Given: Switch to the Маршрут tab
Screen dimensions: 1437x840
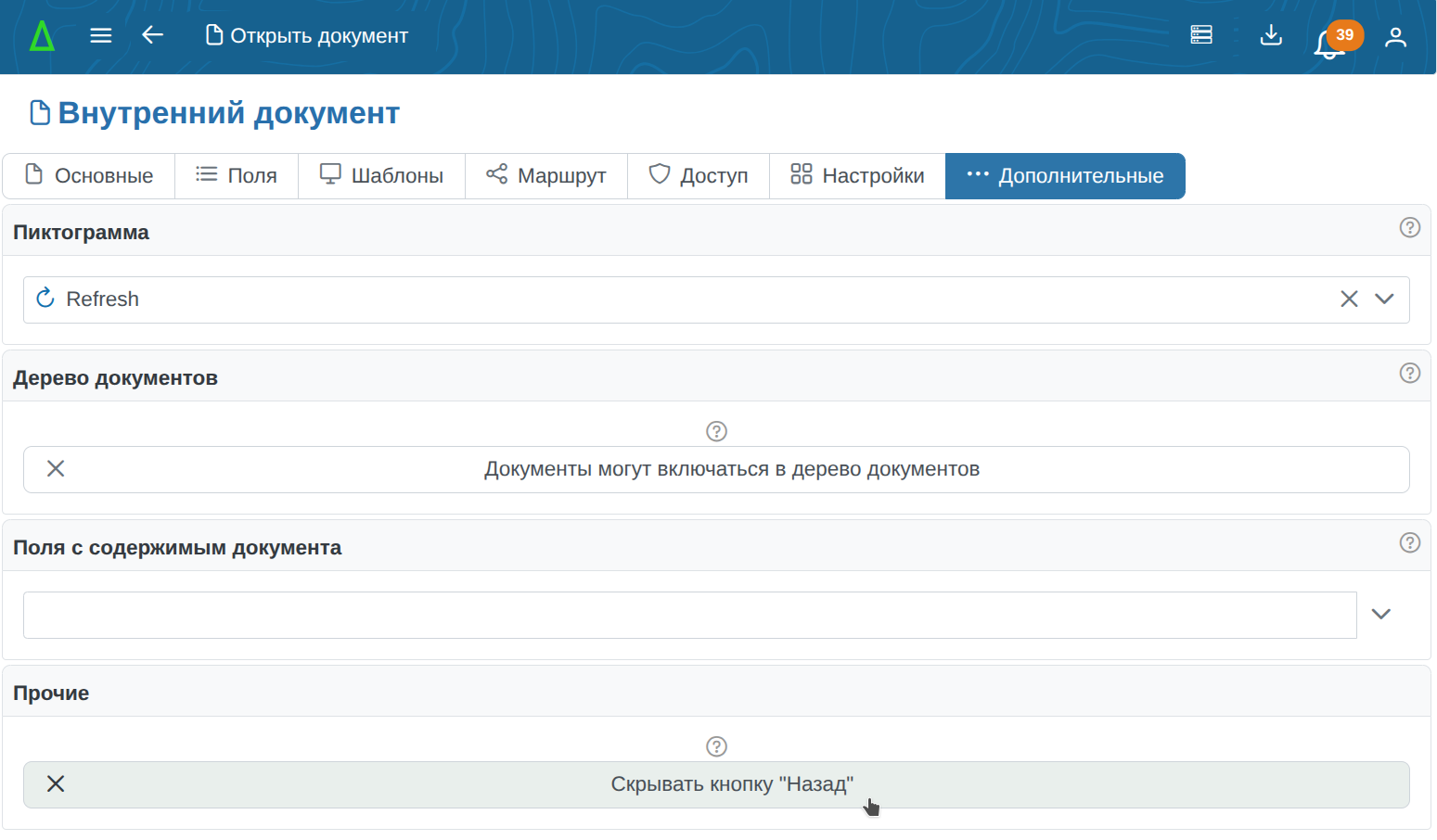Looking at the screenshot, I should tap(546, 176).
